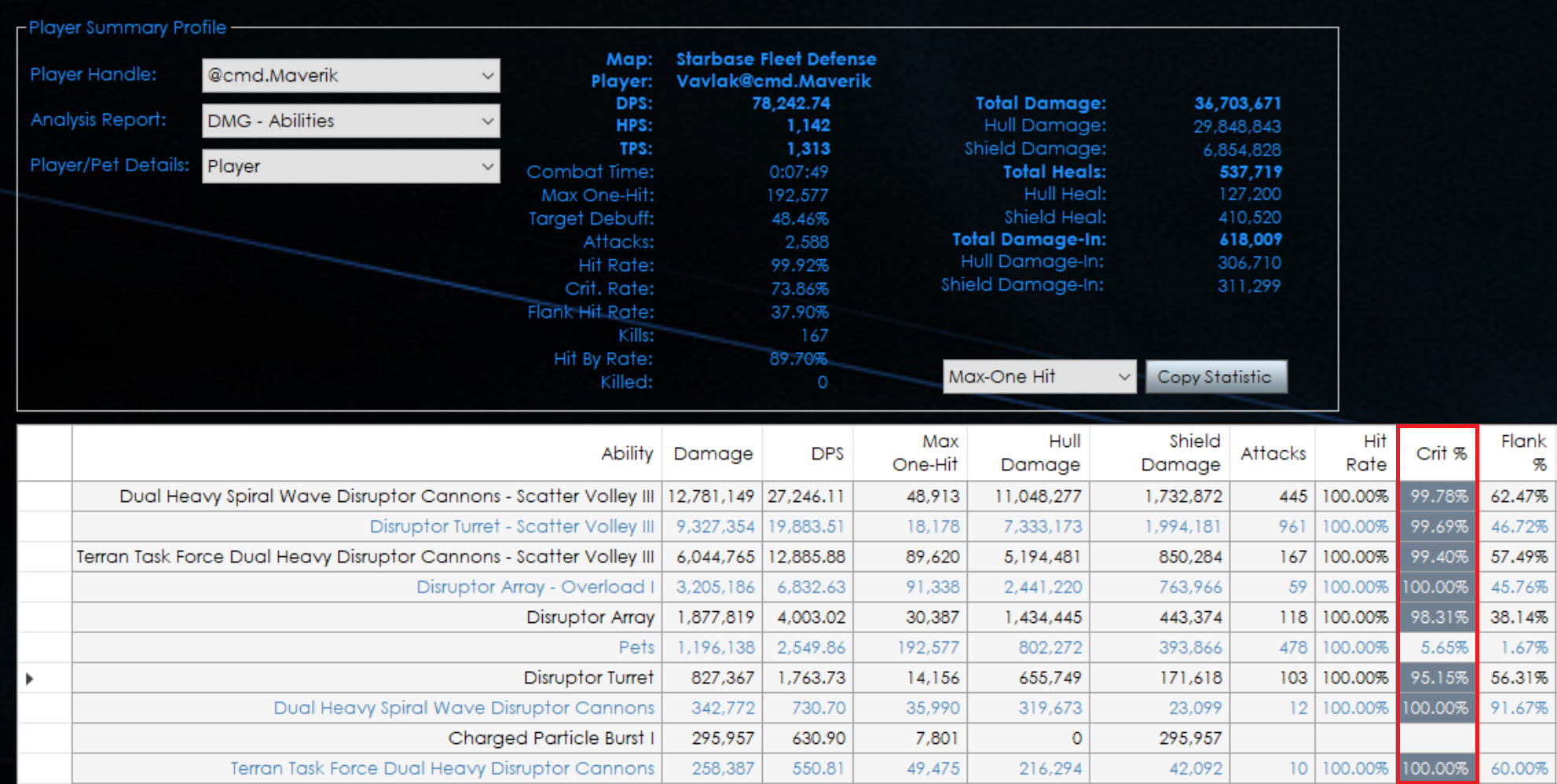The height and width of the screenshot is (784, 1557).
Task: Sort by Attacks column header
Action: pos(1273,453)
